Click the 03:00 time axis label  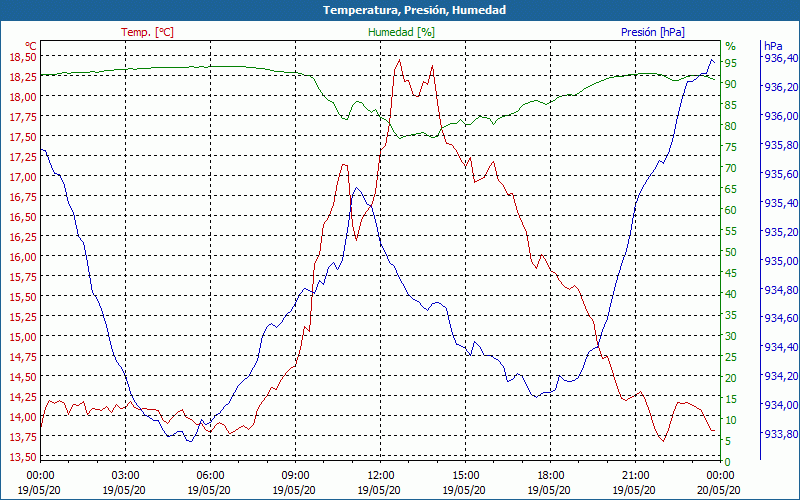click(126, 476)
